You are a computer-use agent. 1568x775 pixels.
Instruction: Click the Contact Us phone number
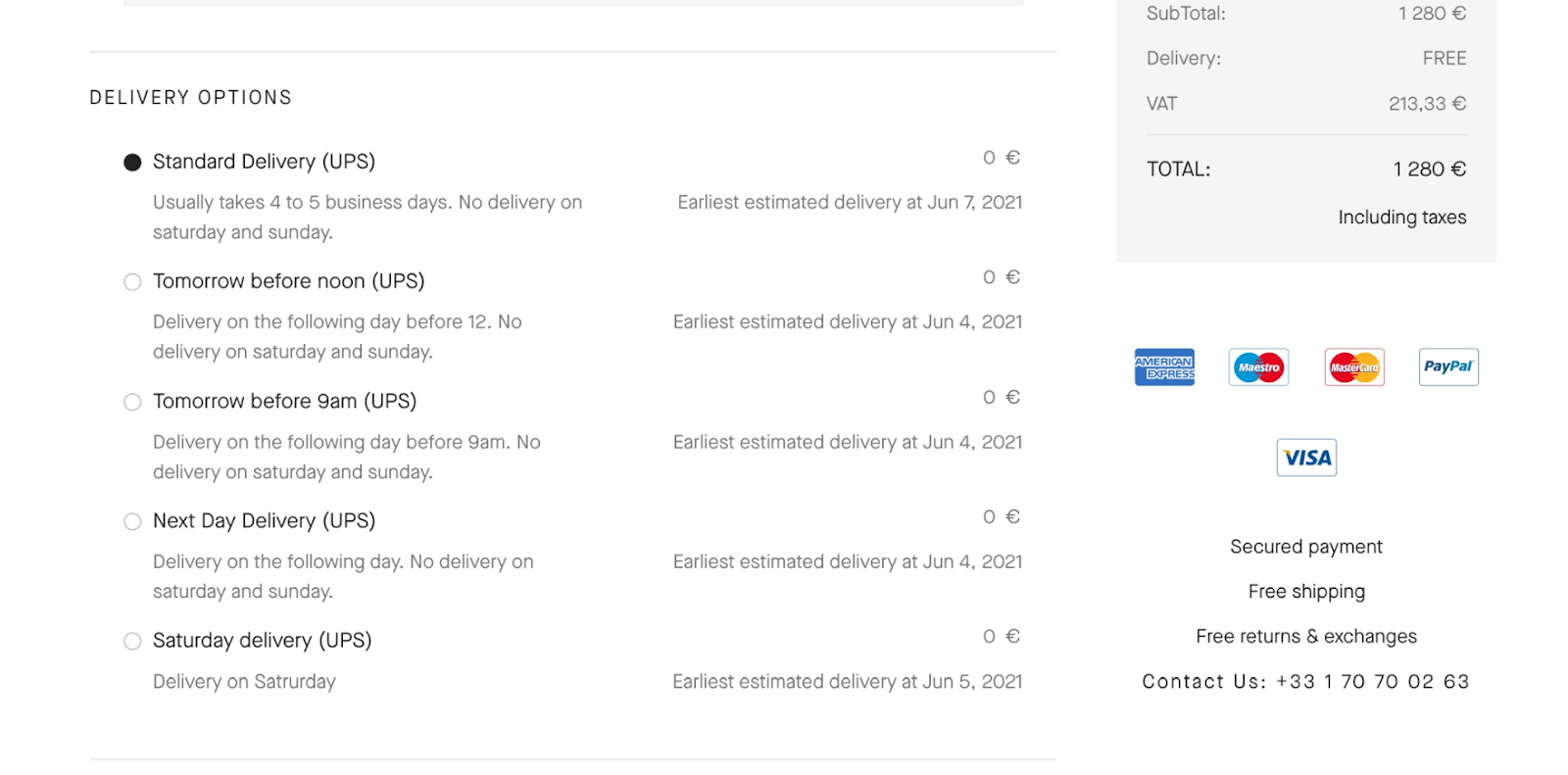pos(1372,682)
